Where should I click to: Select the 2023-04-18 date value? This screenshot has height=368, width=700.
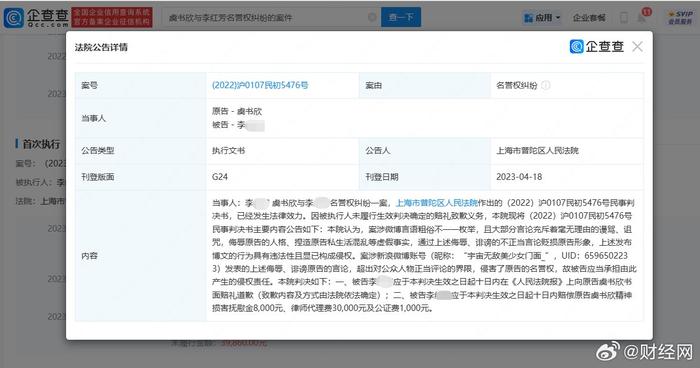click(519, 177)
